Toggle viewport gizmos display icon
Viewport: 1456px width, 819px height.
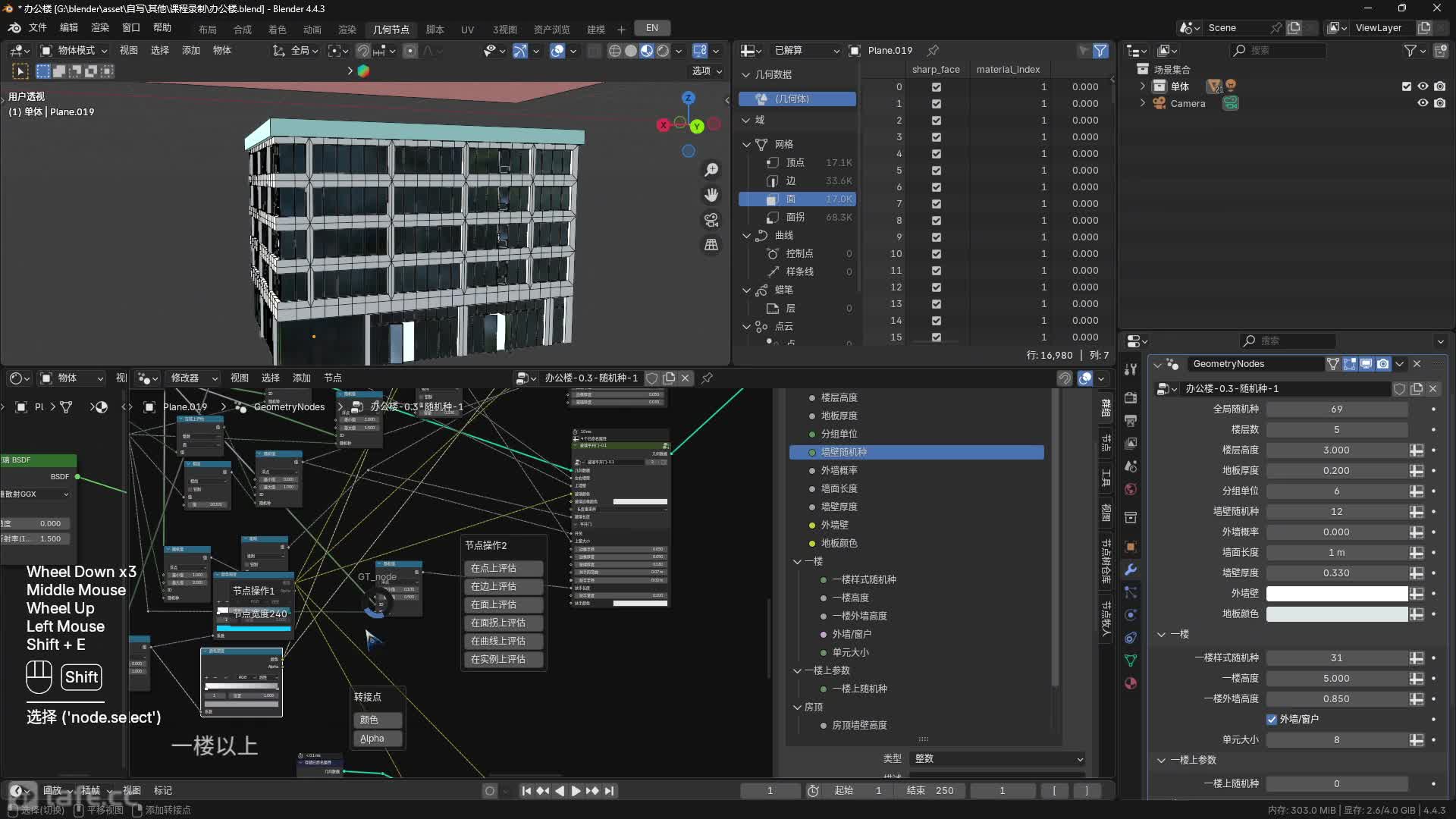520,51
